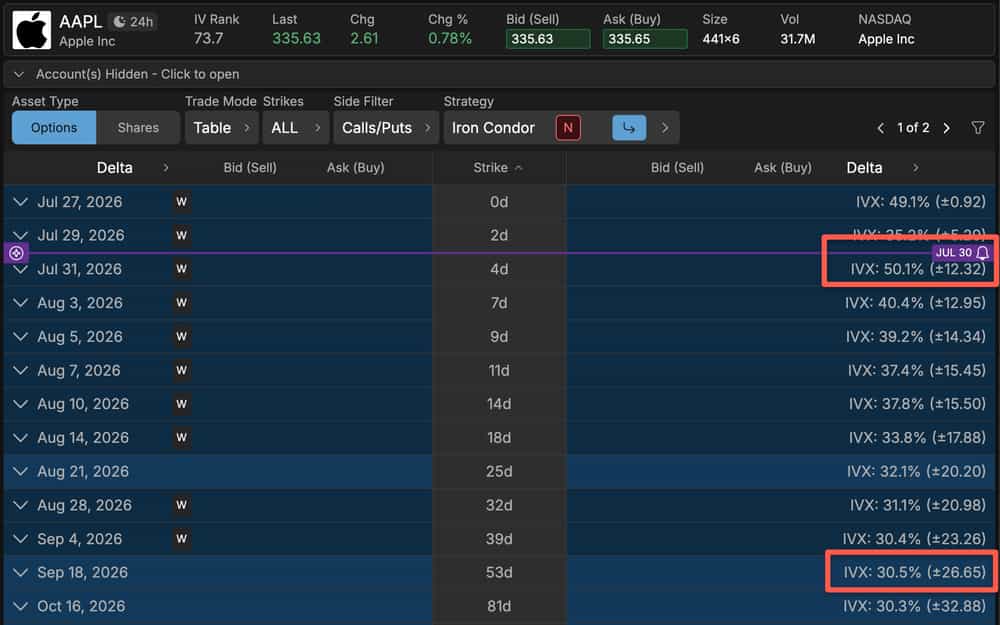
Task: Click IVX: 32.1% (±20.20) value
Action: tap(916, 471)
